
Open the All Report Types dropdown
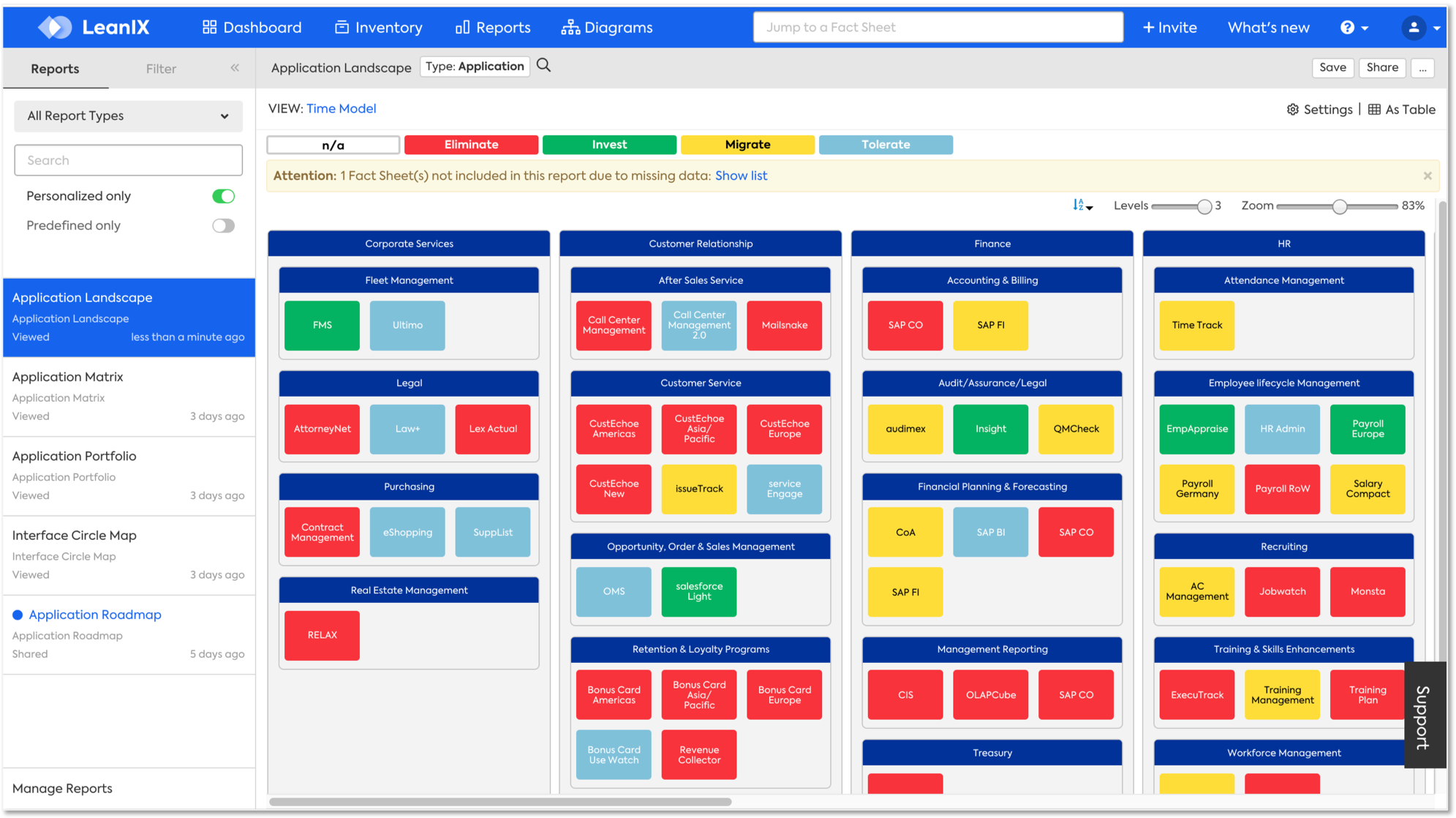coord(128,116)
